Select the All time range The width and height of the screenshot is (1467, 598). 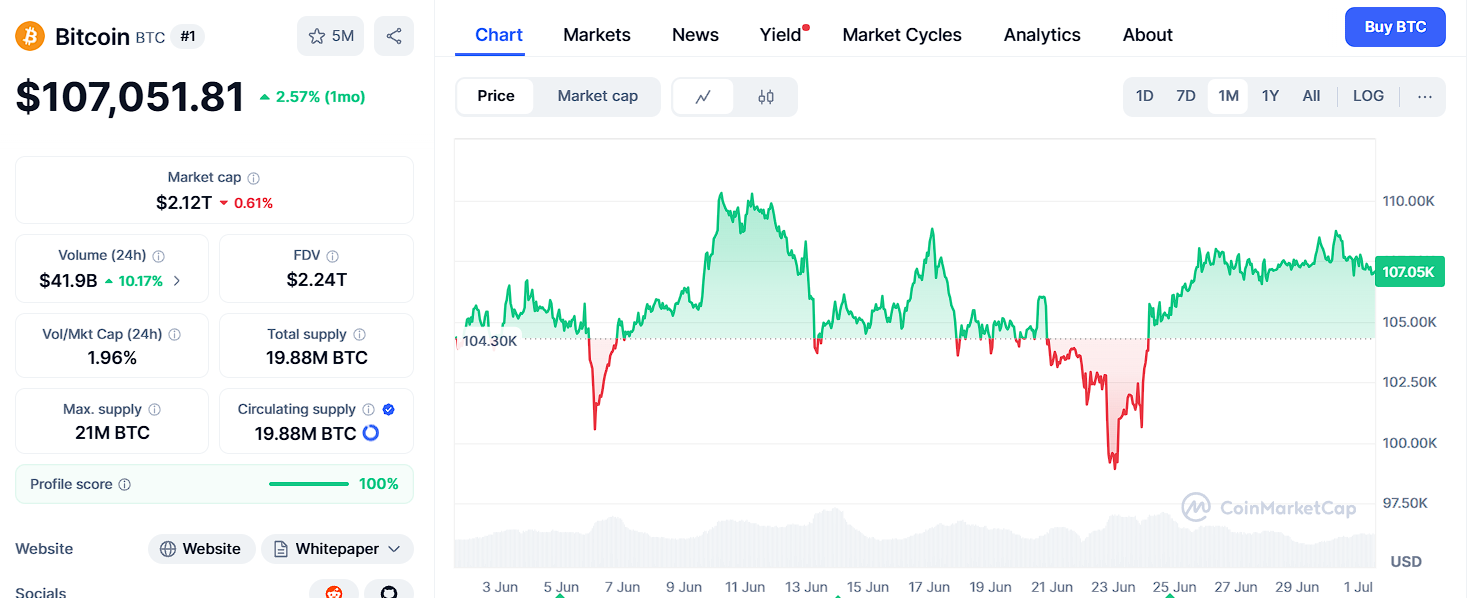1311,97
